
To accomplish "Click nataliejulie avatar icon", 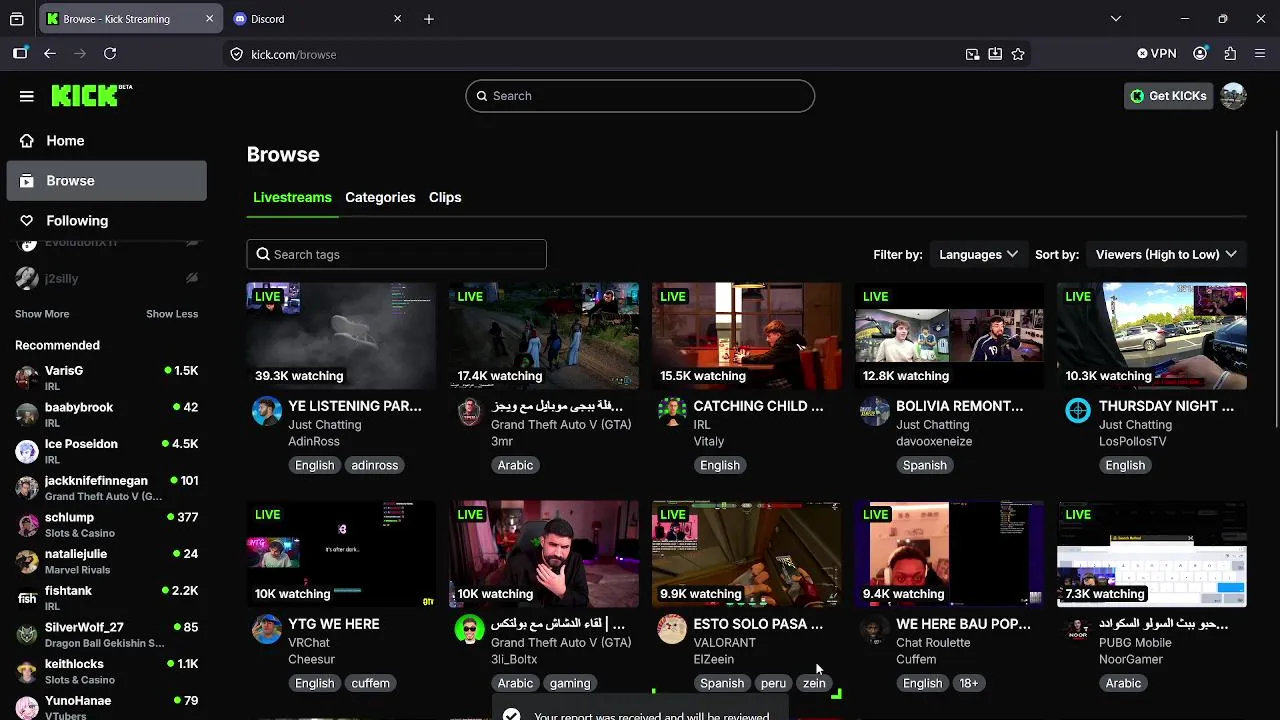I will coord(27,561).
